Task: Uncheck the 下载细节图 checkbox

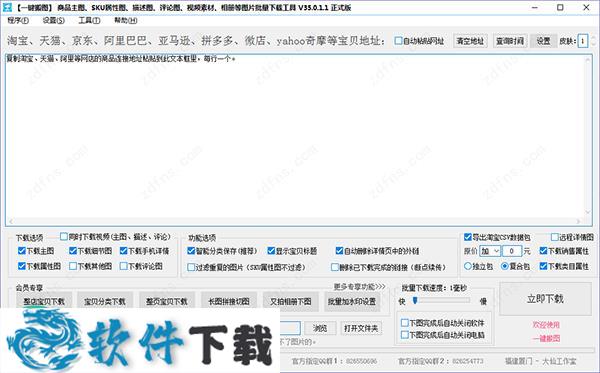Action: click(73, 251)
